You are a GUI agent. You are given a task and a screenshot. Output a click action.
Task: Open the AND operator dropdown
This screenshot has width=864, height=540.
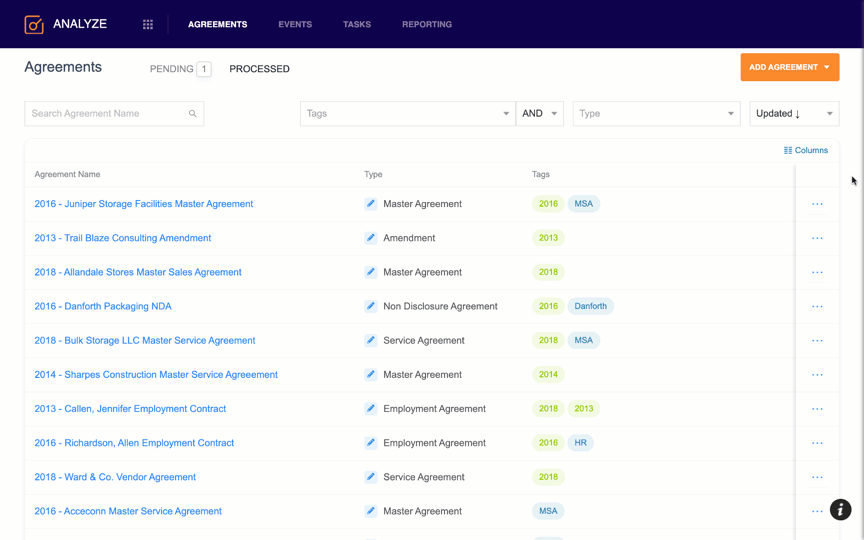coord(540,114)
